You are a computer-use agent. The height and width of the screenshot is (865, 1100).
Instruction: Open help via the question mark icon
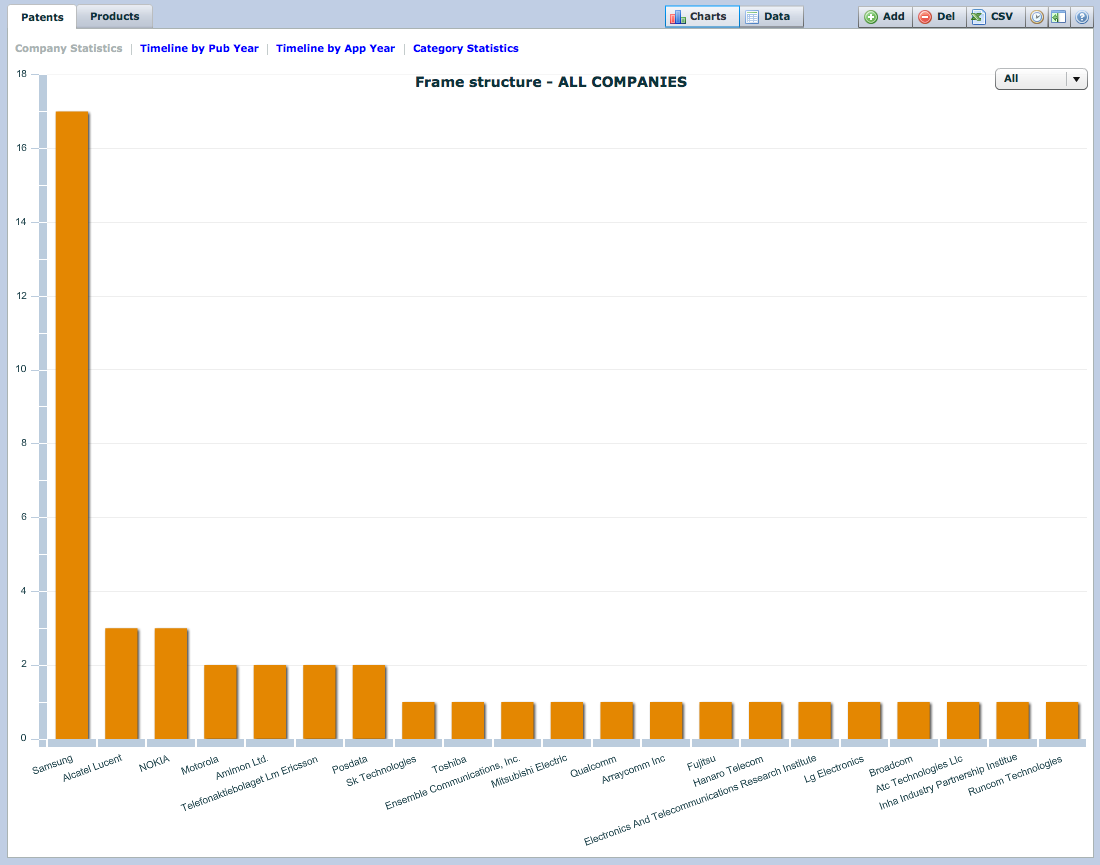click(x=1081, y=17)
